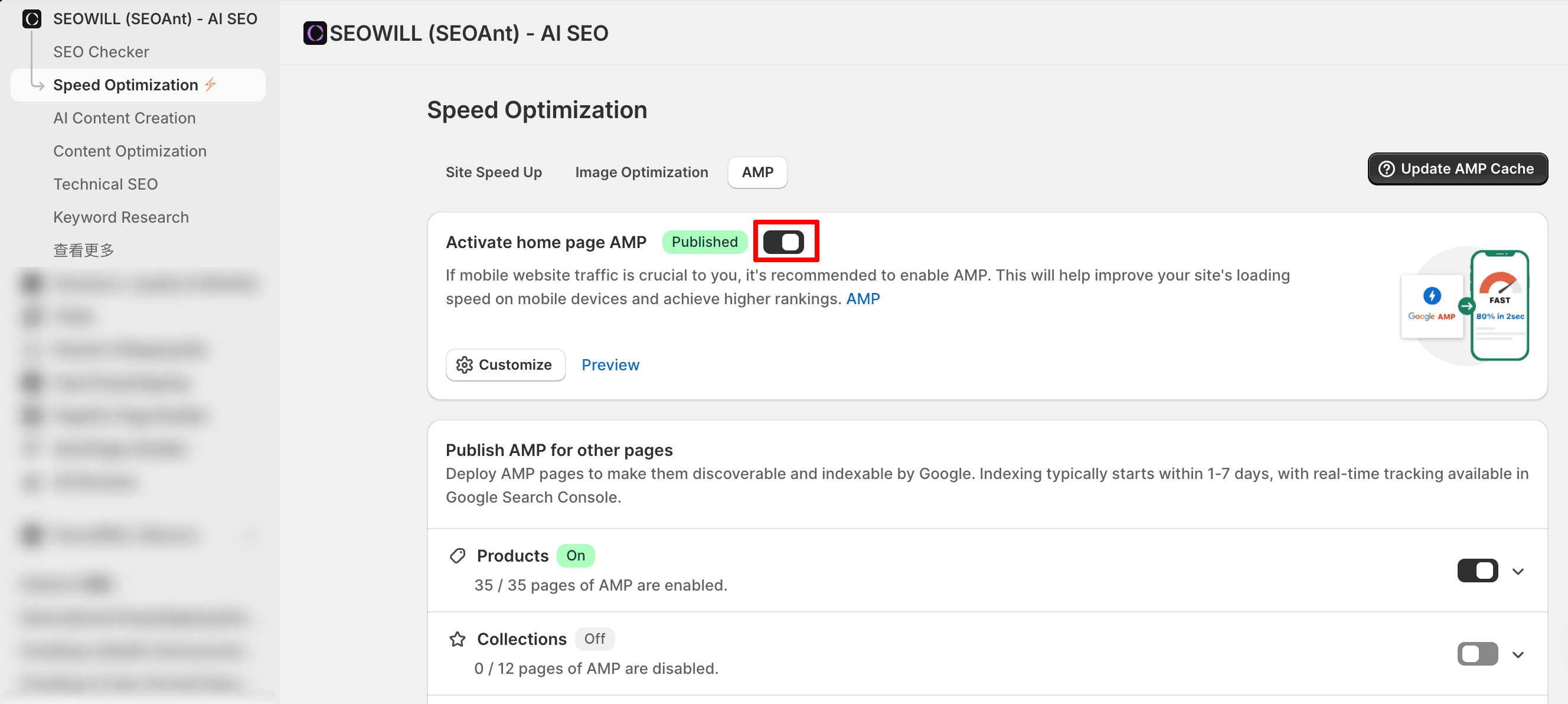Screen dimensions: 1568x704
Task: Click the Google AMP phone illustration
Action: tap(1467, 305)
